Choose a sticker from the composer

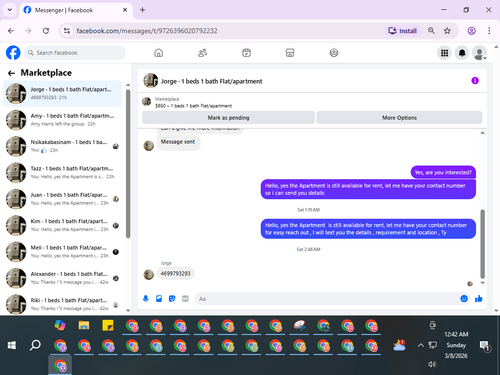pyautogui.click(x=172, y=299)
